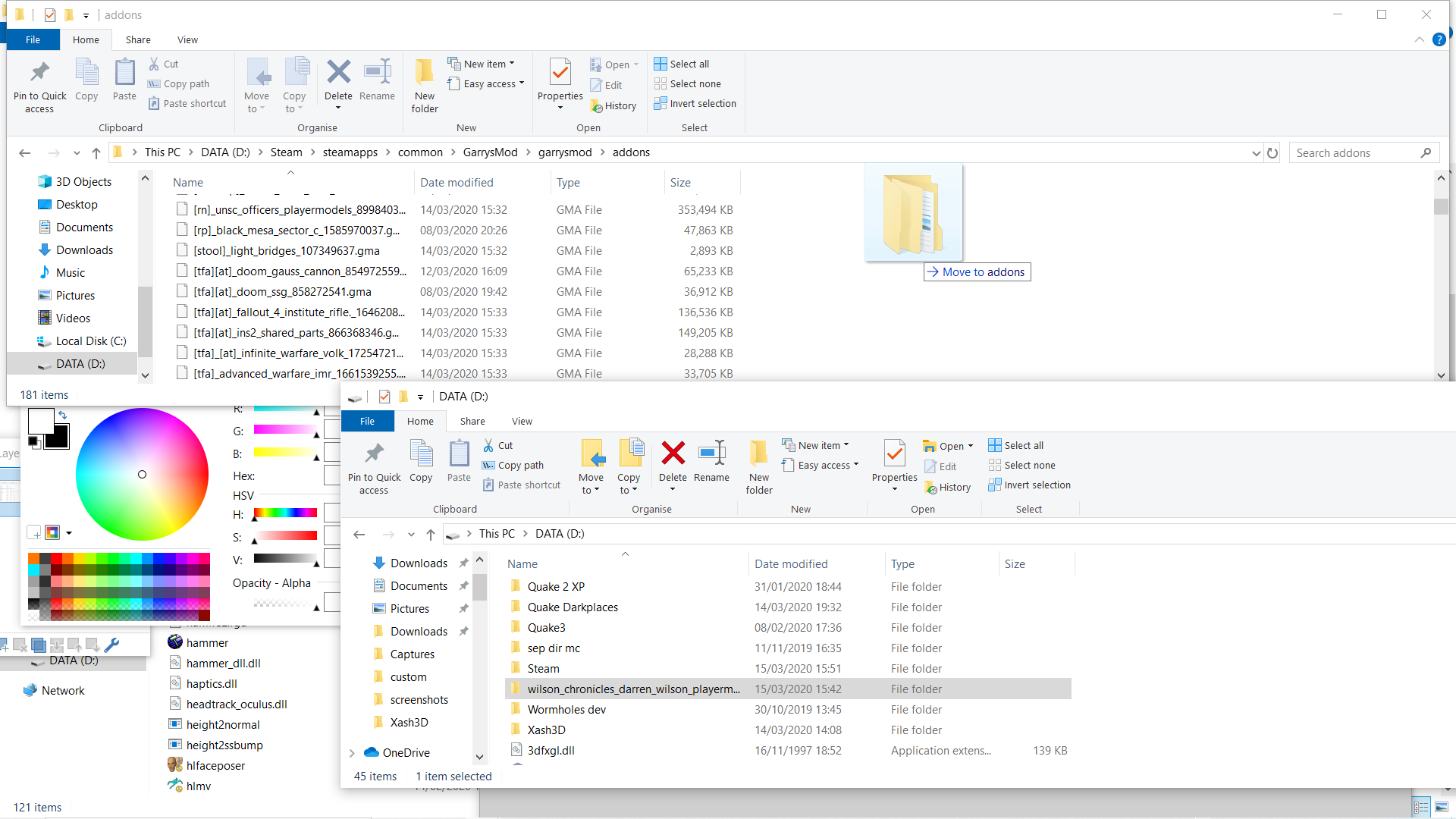This screenshot has width=1456, height=819.
Task: Switch to View tab in addons window
Action: pyautogui.click(x=187, y=40)
